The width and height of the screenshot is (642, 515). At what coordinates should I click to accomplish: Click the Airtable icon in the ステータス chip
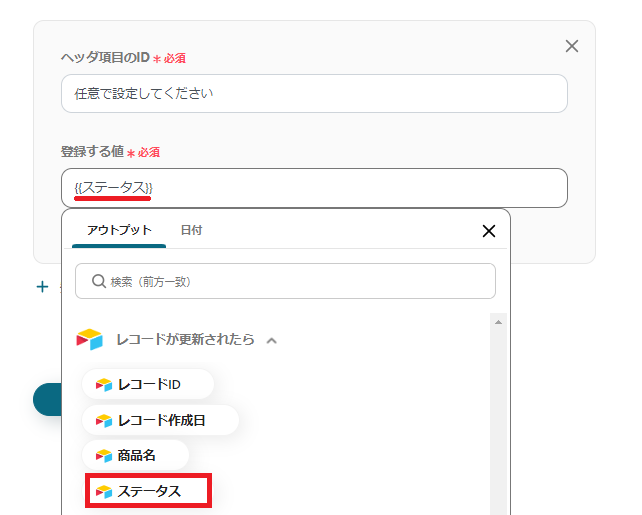(104, 491)
